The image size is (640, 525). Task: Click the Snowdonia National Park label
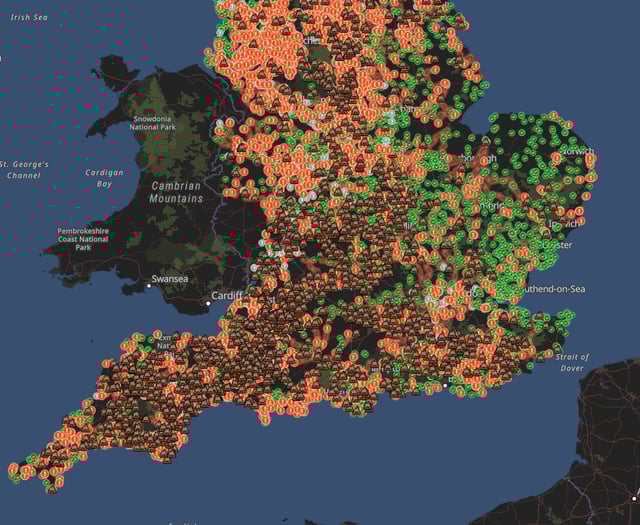159,123
